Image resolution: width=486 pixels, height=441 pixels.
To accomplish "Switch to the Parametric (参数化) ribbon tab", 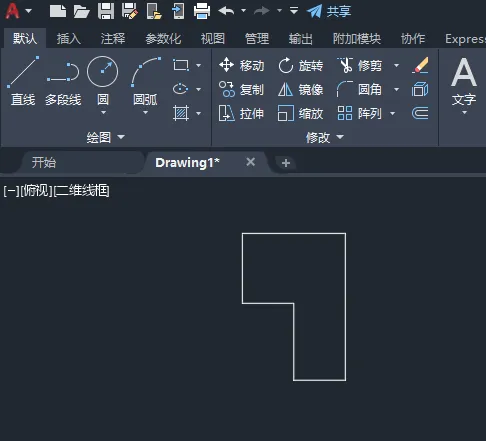I will coord(163,39).
